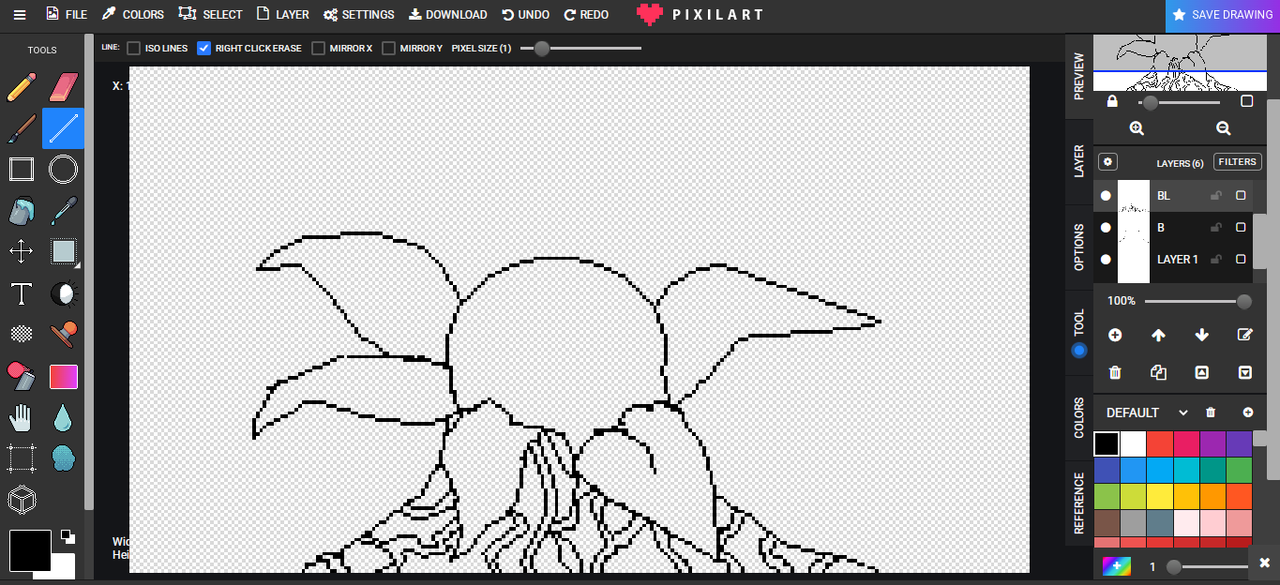Screen dimensions: 1280x585
Task: Enable the MIRROR X checkbox
Action: point(318,48)
